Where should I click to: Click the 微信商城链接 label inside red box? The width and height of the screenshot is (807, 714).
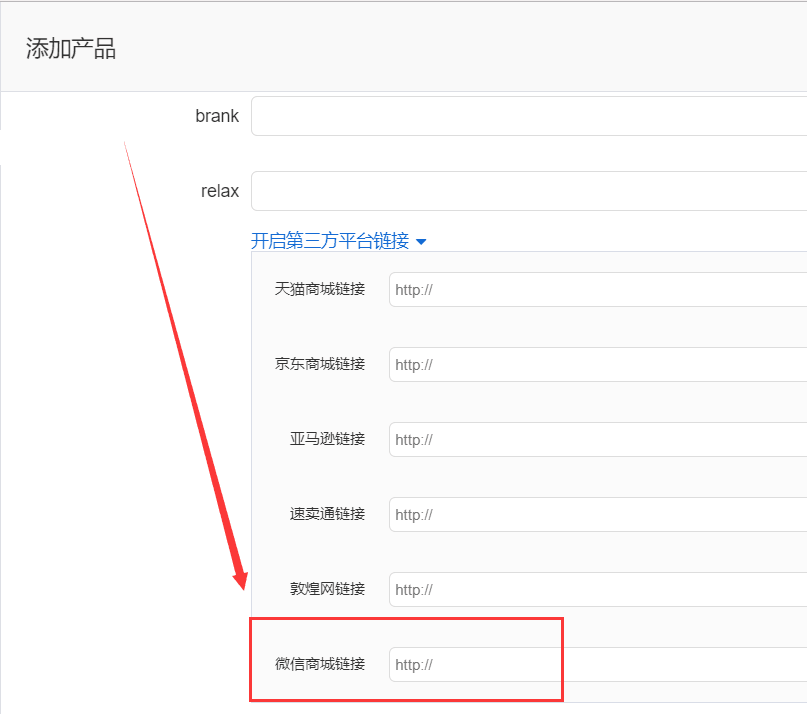(x=317, y=664)
